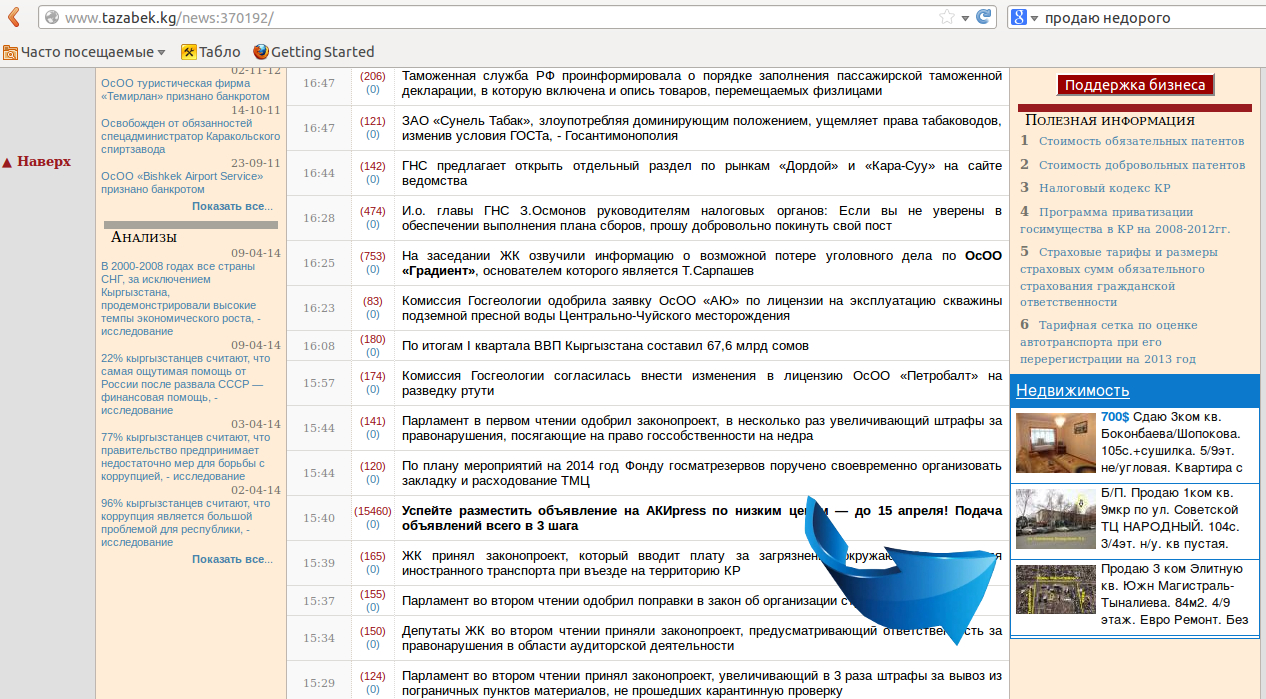This screenshot has height=699, width=1266.
Task: Click Показать все under Анализы section
Action: click(x=232, y=559)
